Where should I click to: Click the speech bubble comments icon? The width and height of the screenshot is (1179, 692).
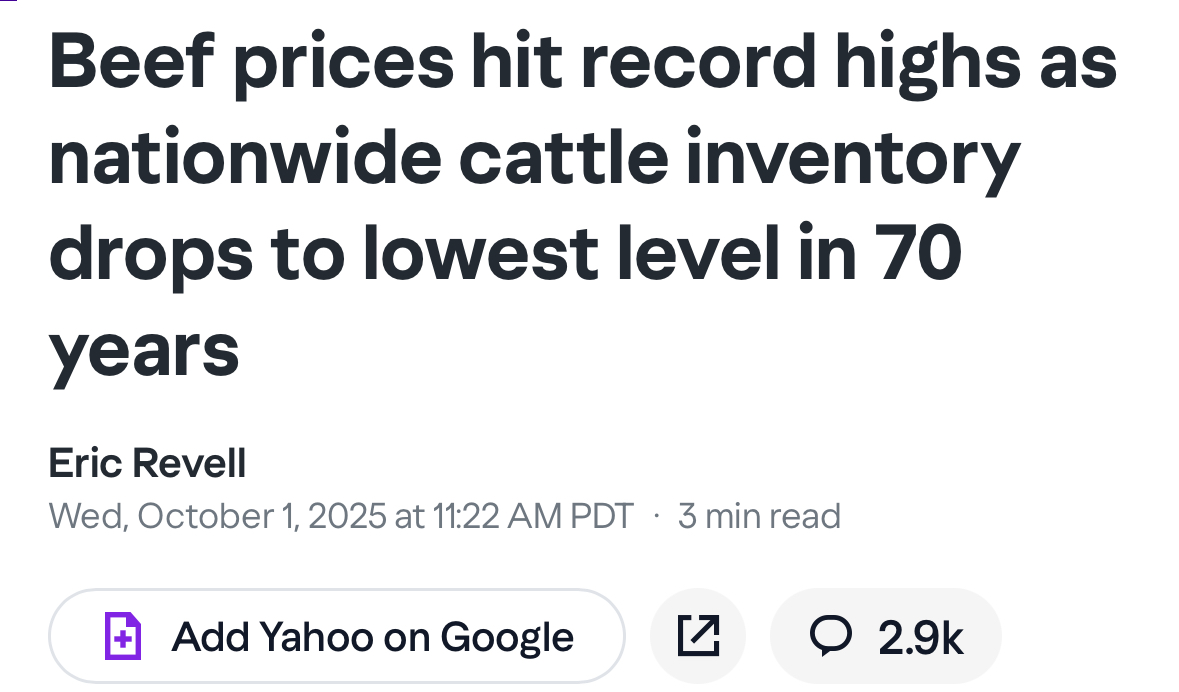tap(829, 637)
